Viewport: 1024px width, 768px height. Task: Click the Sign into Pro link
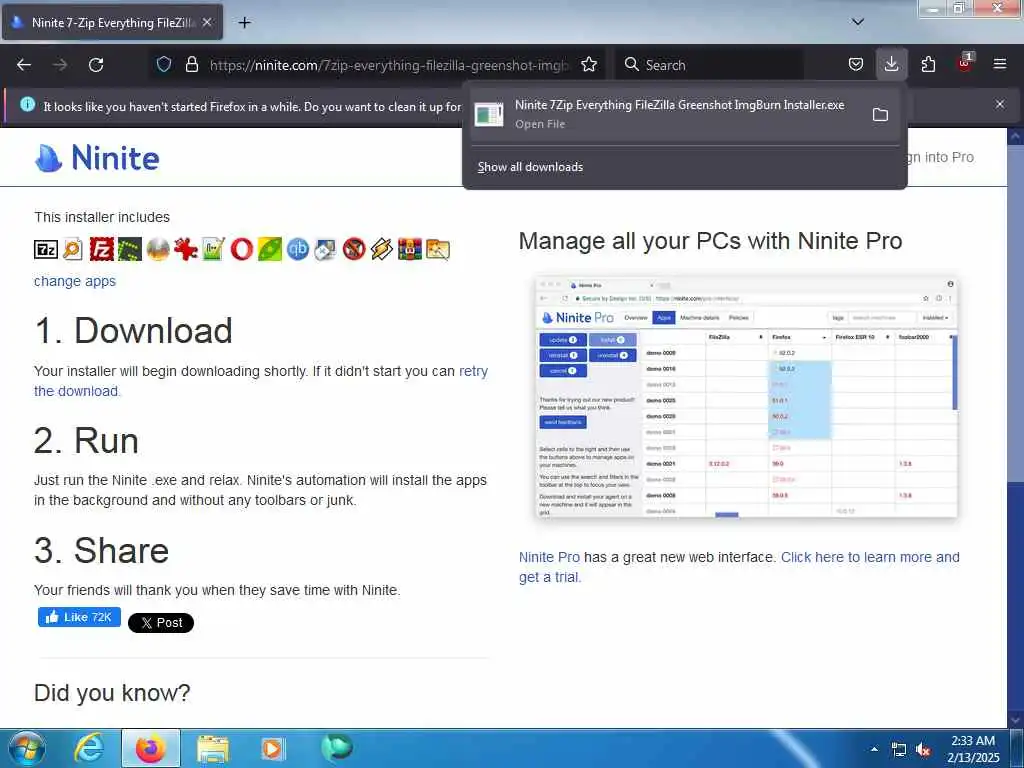[940, 157]
